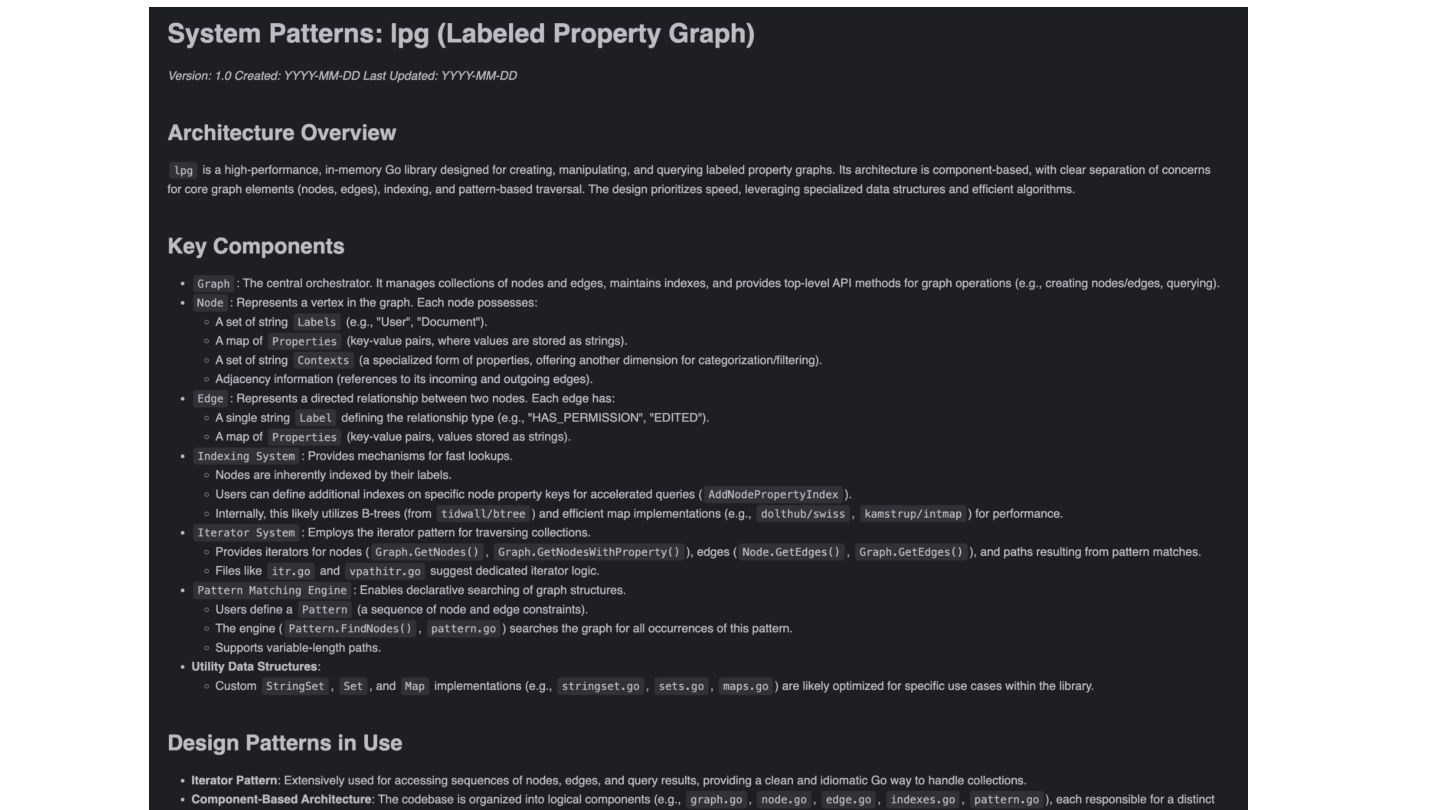Click the 'stringset.go' file name

(600, 686)
